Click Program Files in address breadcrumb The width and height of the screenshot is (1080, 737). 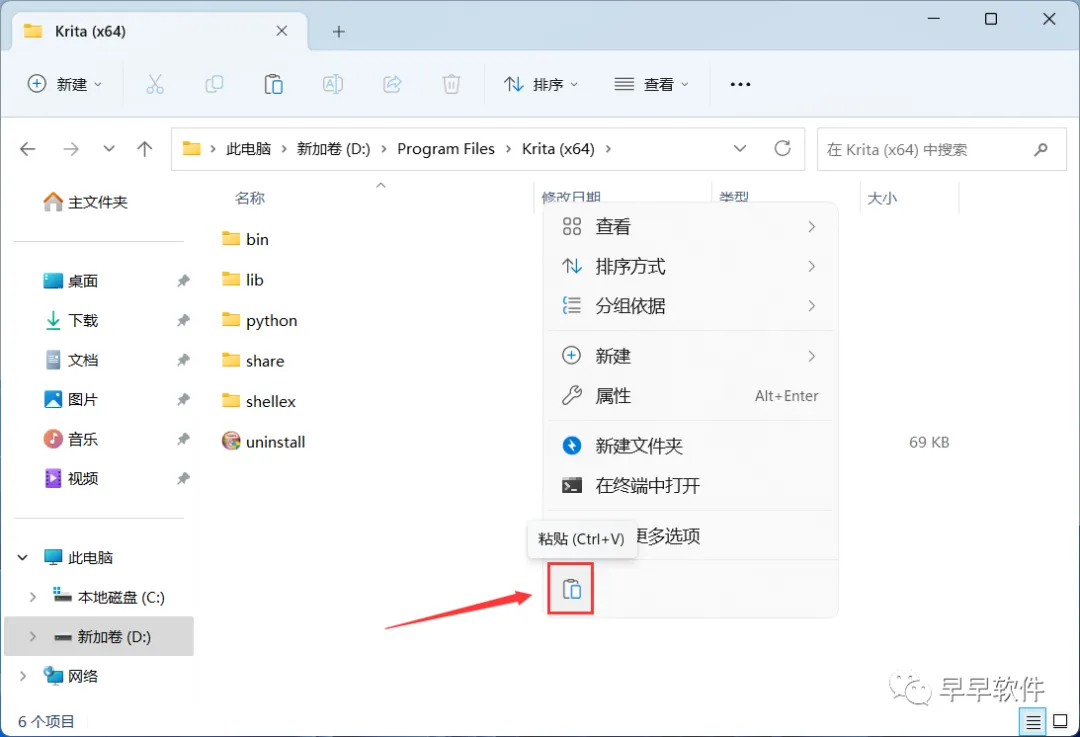point(446,149)
